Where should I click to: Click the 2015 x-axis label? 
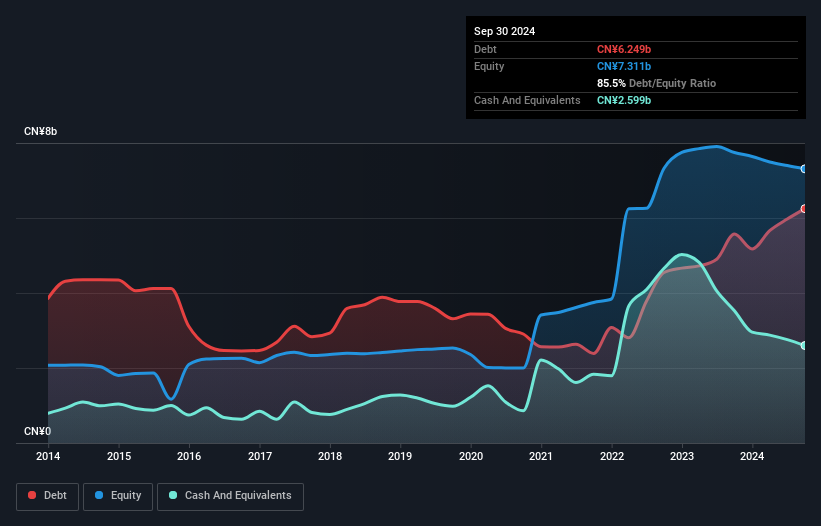[119, 456]
